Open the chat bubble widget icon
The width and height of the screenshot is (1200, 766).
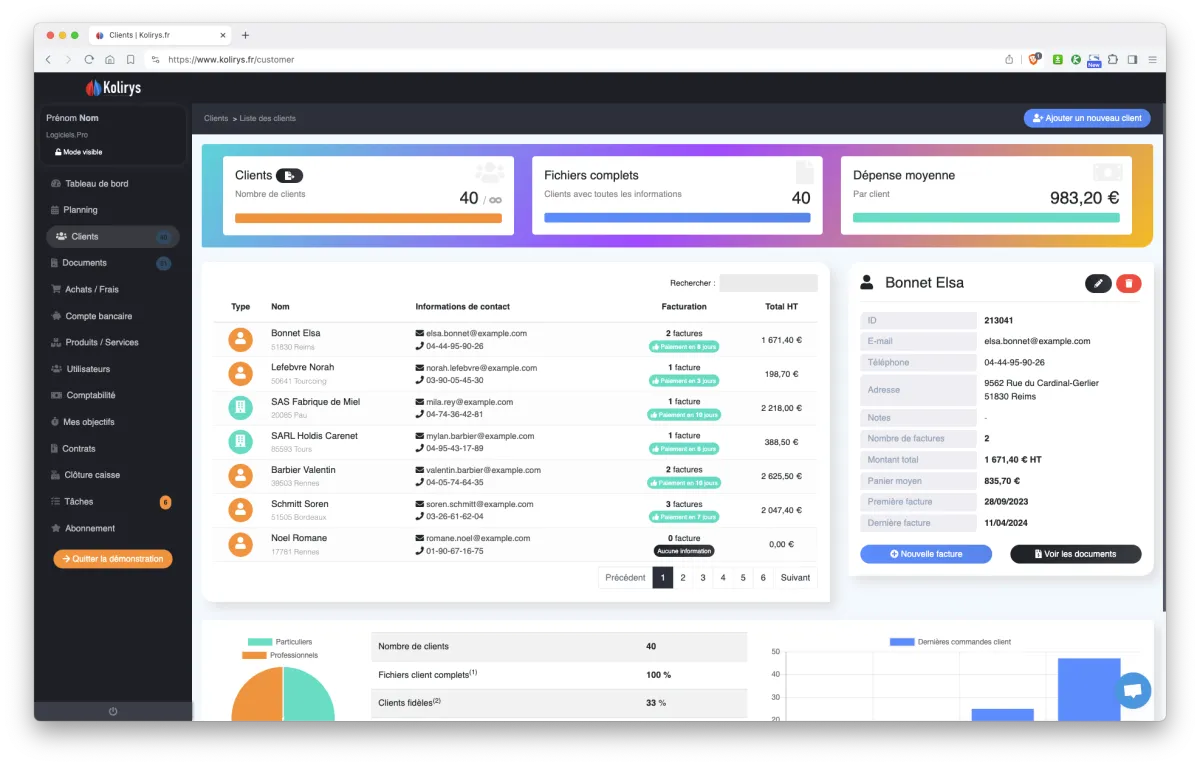[1133, 691]
